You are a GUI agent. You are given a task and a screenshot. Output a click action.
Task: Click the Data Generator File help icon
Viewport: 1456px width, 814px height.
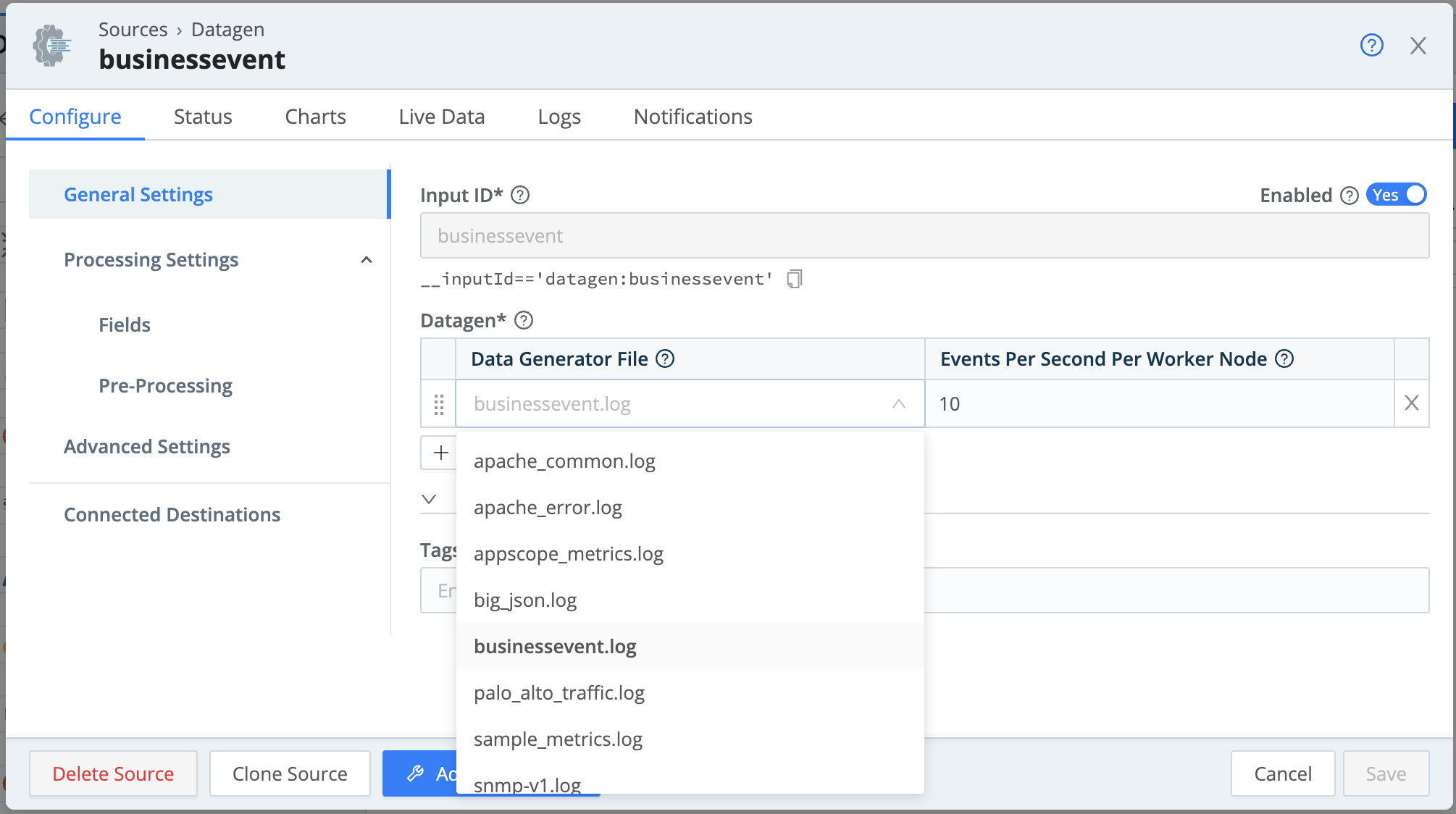tap(666, 358)
